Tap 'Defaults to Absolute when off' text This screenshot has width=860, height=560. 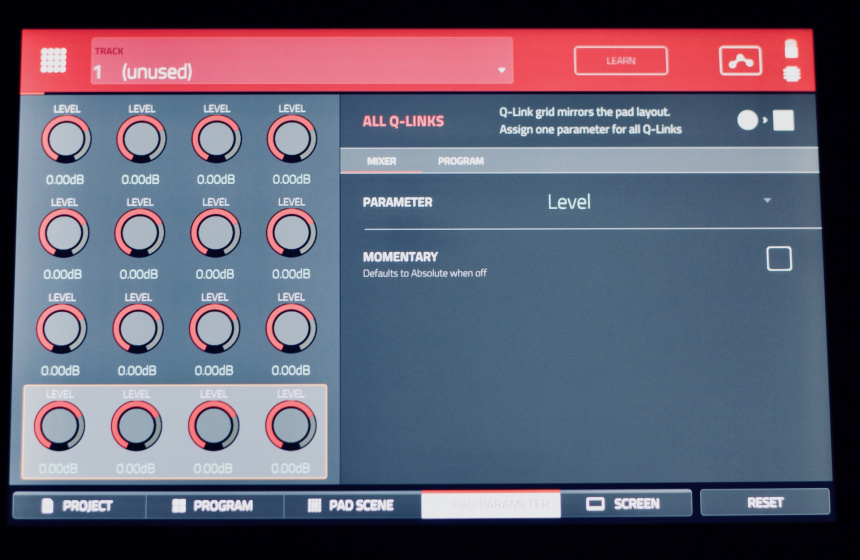425,273
